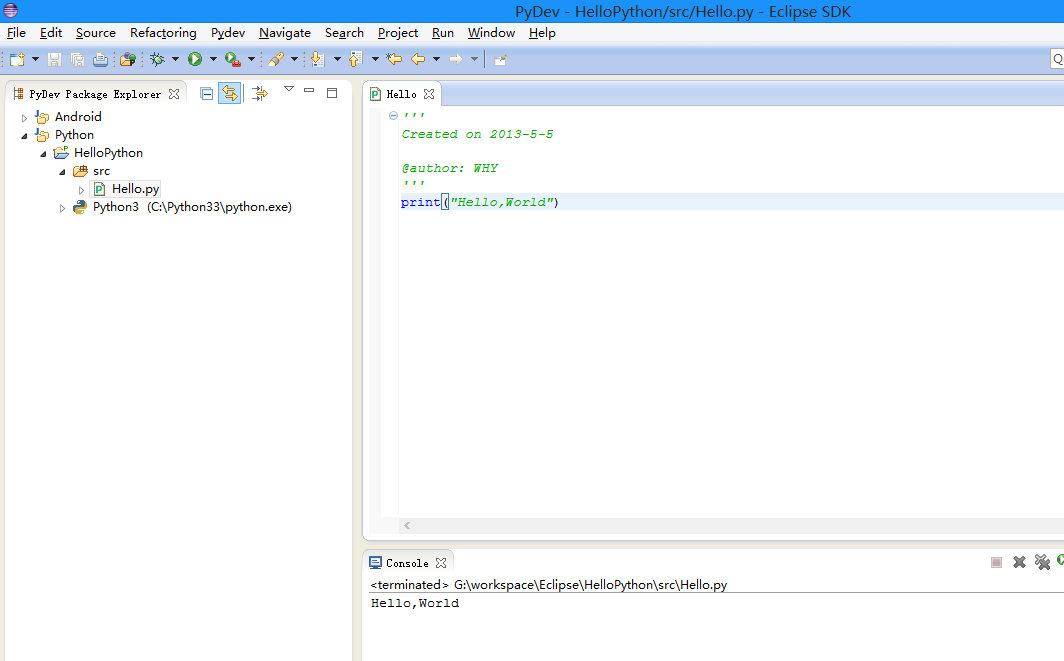
Task: Open the Back history dropdown arrow
Action: click(436, 60)
